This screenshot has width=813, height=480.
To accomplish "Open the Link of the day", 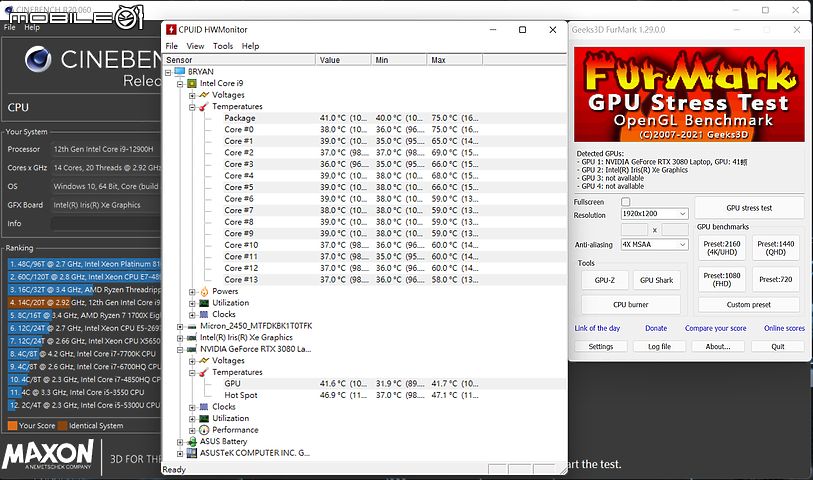I will pos(597,328).
